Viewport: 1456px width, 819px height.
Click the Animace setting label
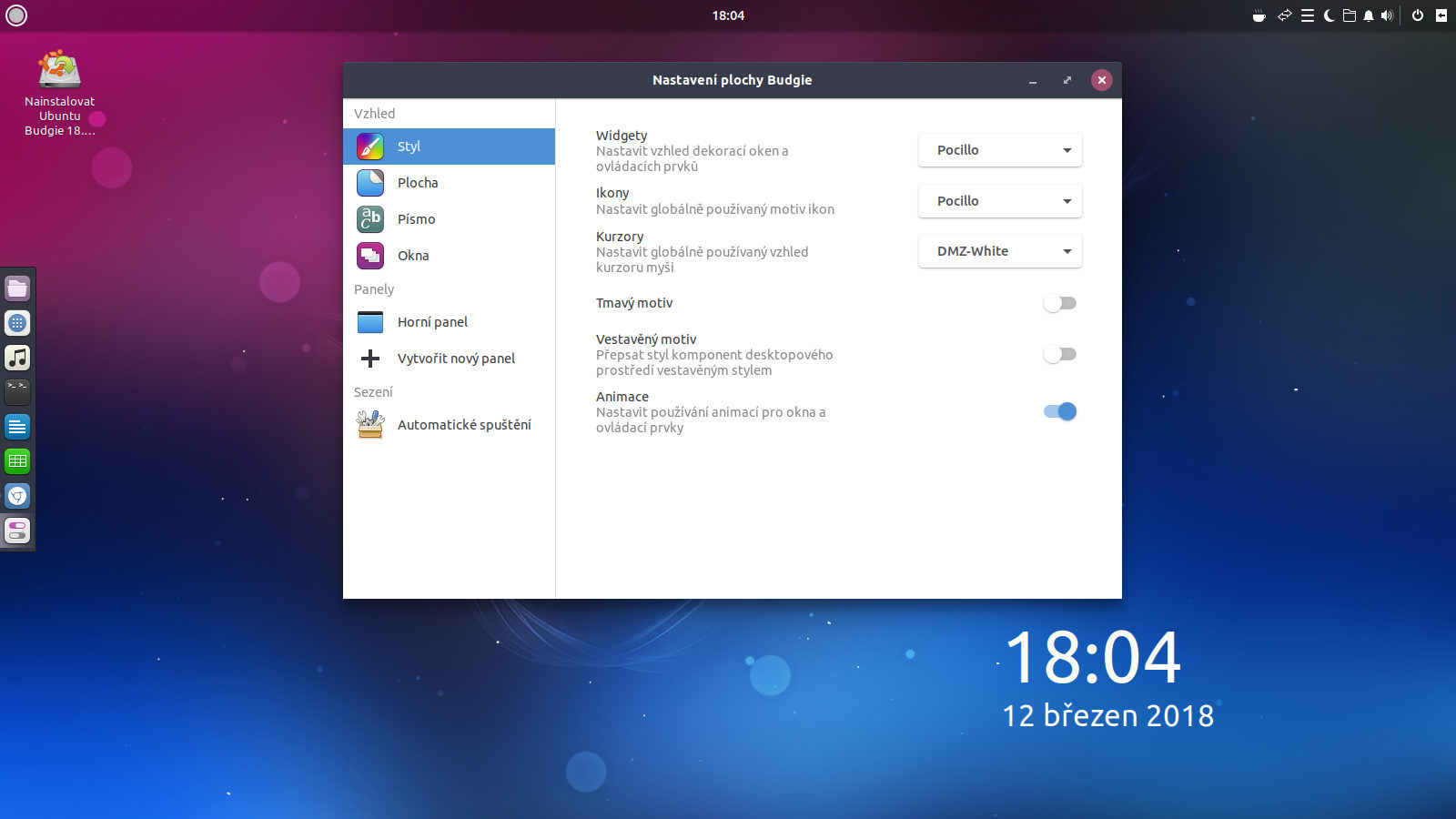[x=622, y=397]
